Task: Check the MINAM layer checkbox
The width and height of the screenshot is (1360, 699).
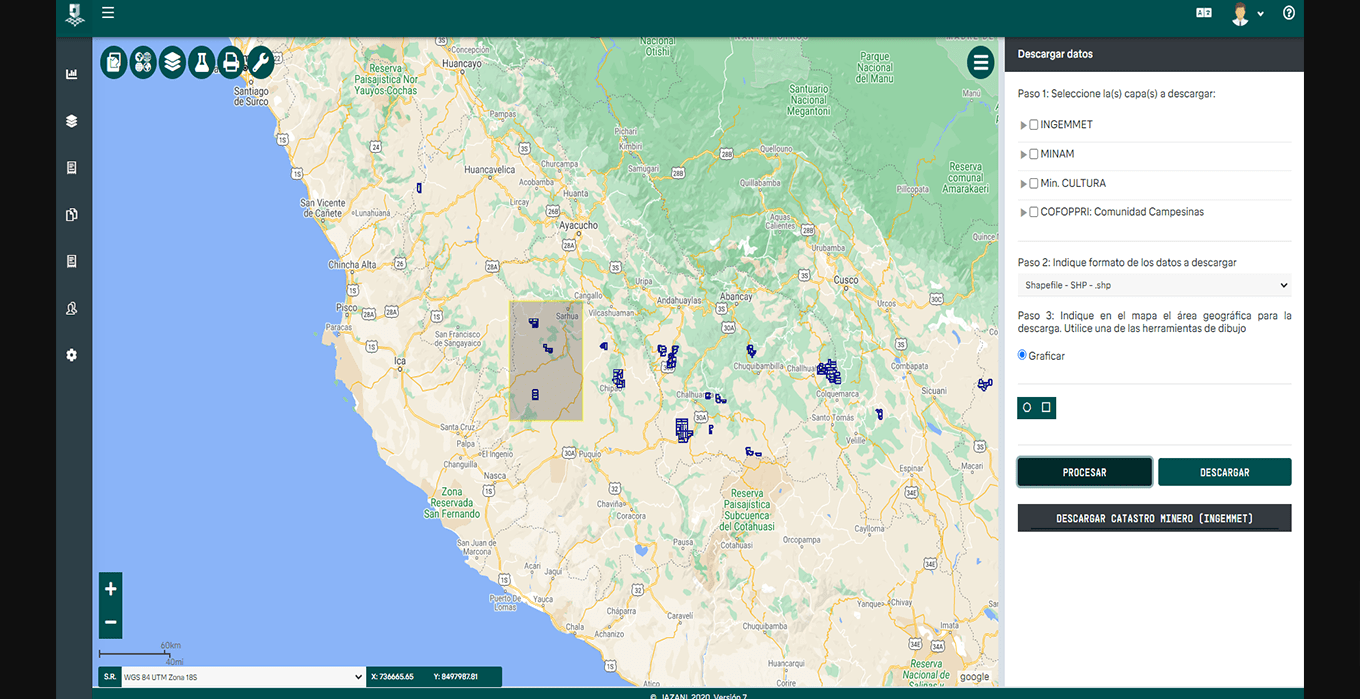Action: (x=1034, y=154)
